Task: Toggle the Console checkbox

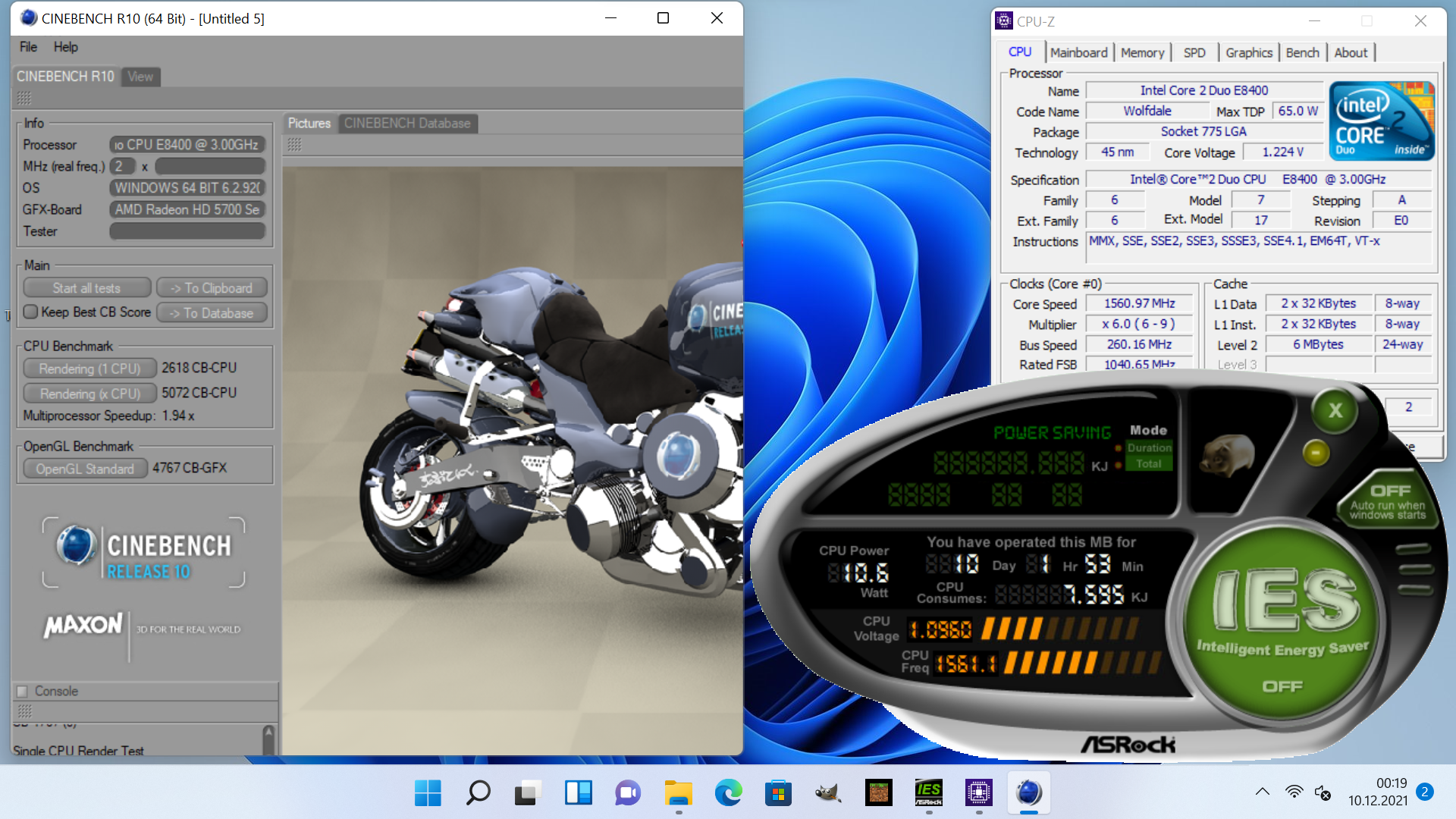Action: [x=22, y=691]
